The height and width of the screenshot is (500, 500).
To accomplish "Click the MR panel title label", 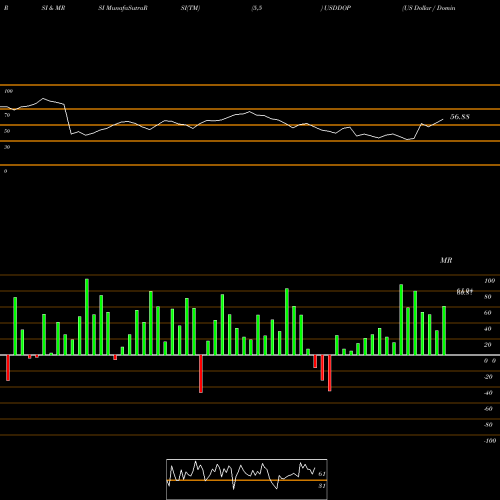I will 446,260.
